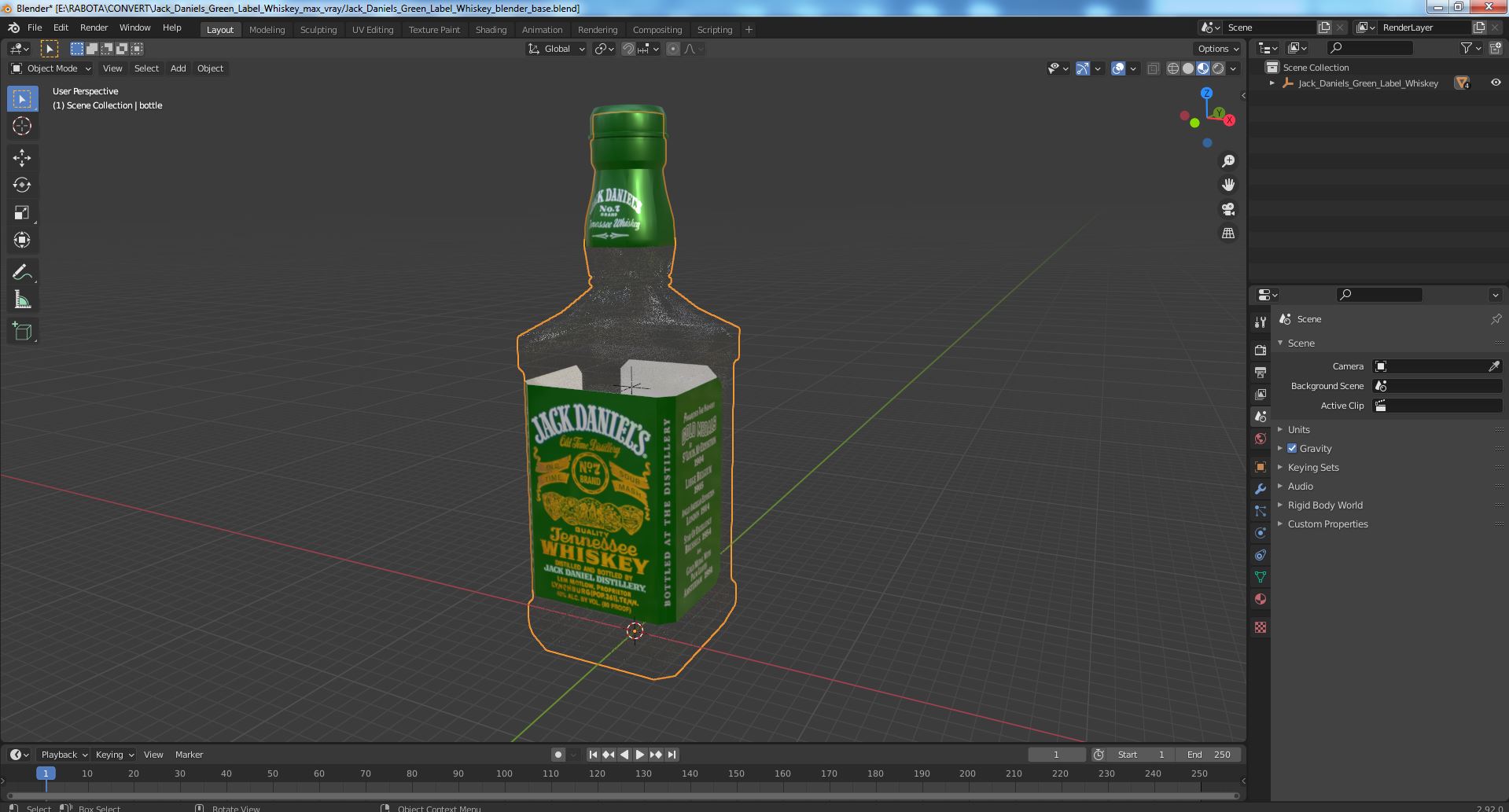Add a new workspace tab
1509x812 pixels.
pyautogui.click(x=749, y=30)
